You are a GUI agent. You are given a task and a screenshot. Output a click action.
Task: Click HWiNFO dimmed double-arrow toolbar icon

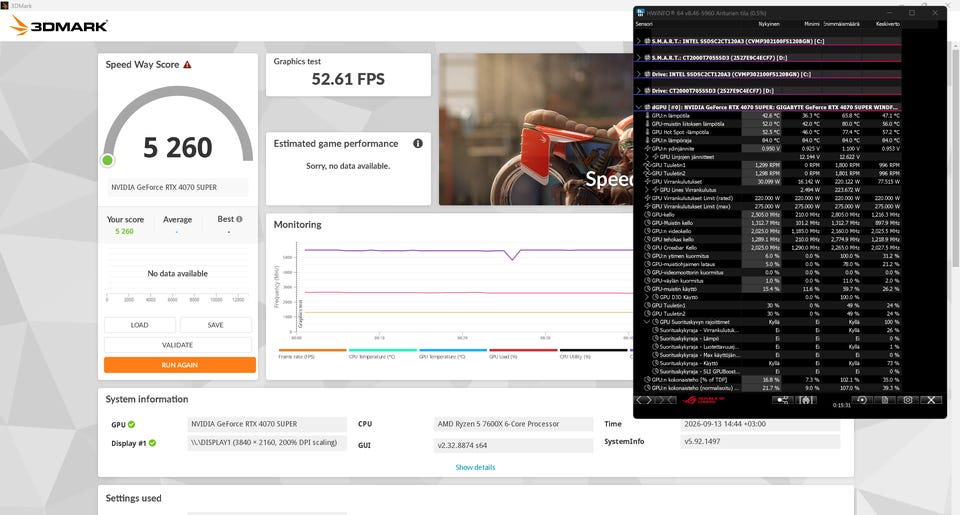(x=667, y=400)
